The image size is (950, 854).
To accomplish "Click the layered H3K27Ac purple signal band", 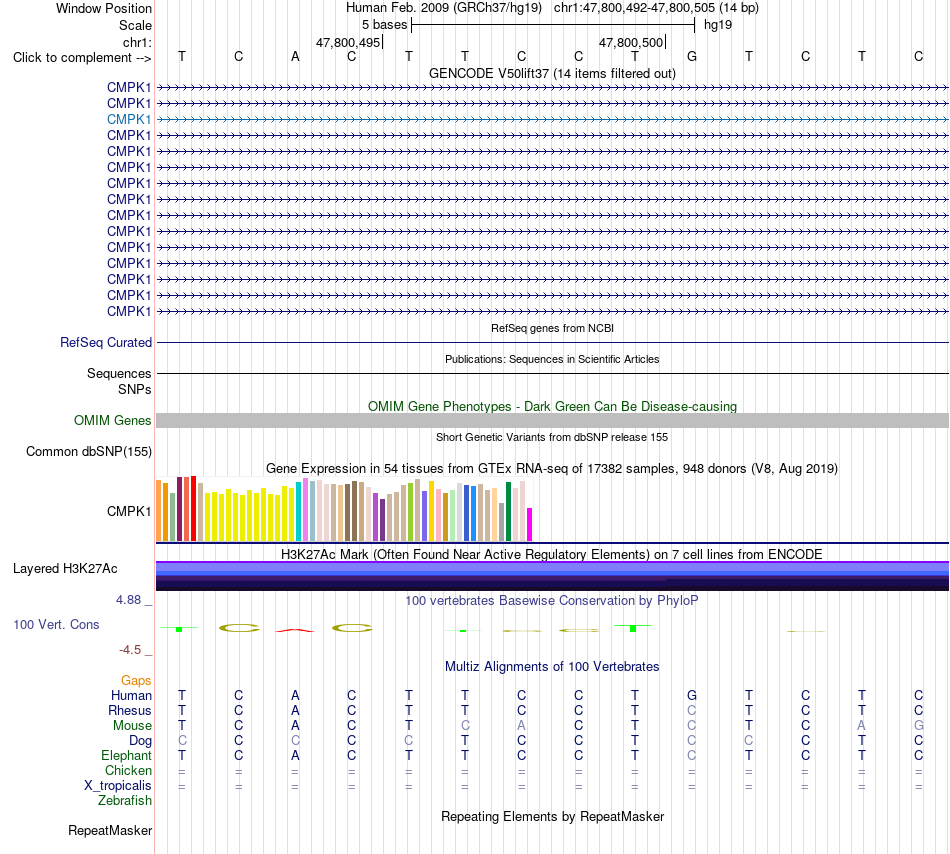I will tap(552, 575).
